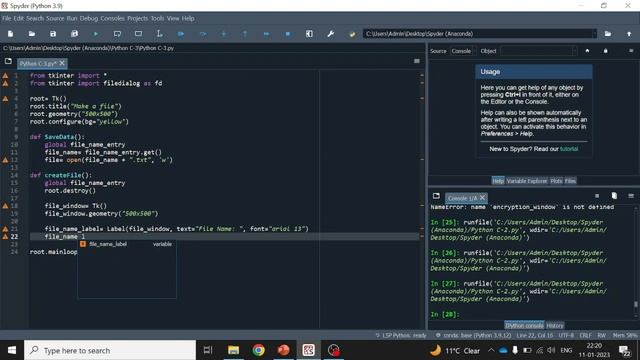The image size is (640, 360).
Task: Open the File menu
Action: point(7,18)
